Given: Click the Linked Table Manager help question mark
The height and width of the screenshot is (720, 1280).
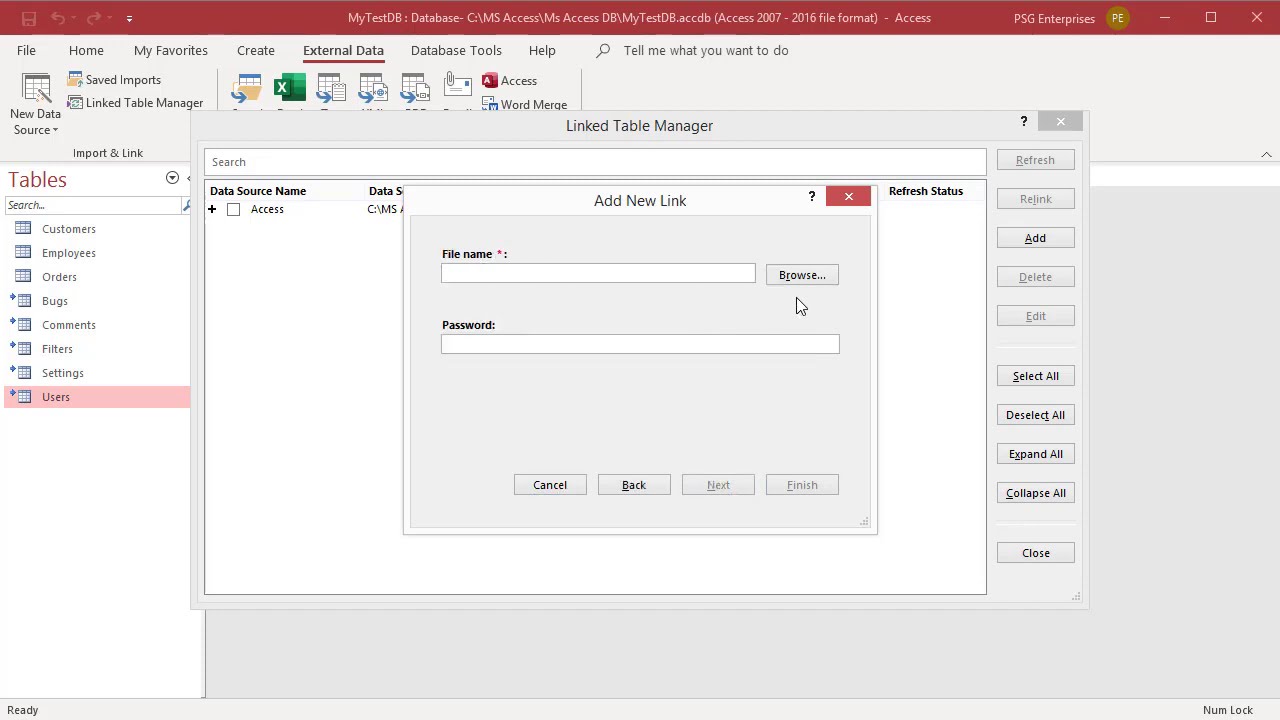Looking at the screenshot, I should coord(1023,121).
